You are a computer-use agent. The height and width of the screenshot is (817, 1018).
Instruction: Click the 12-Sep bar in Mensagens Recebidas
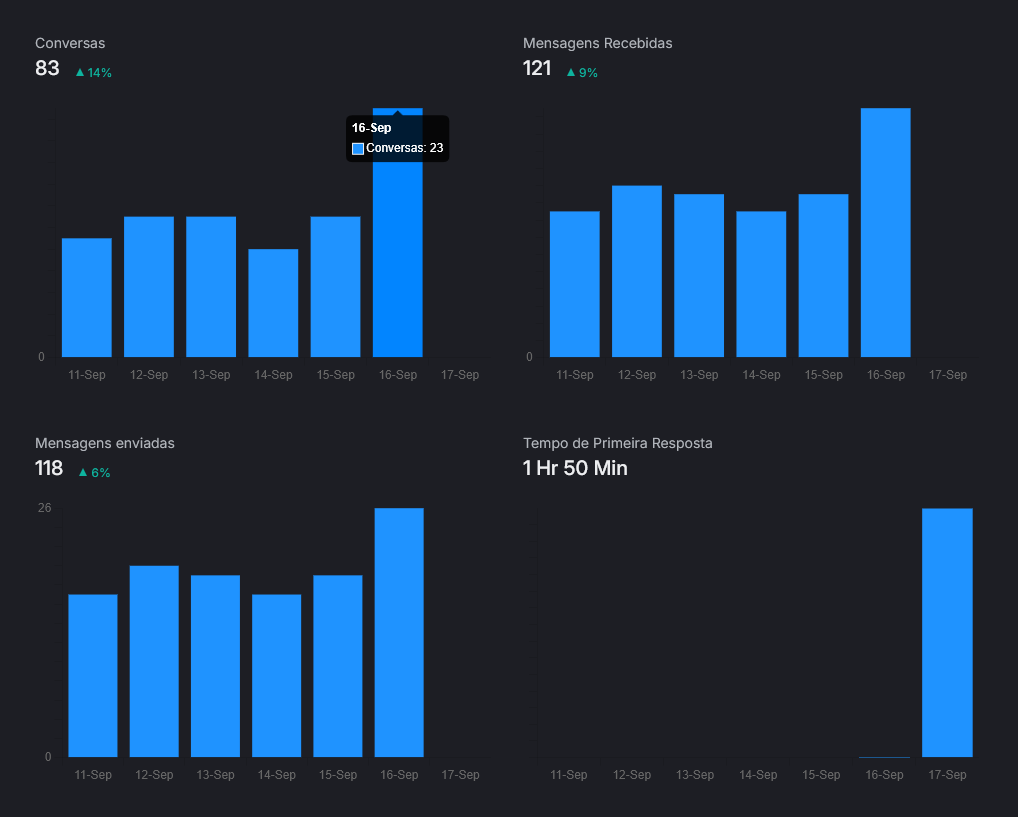[637, 271]
